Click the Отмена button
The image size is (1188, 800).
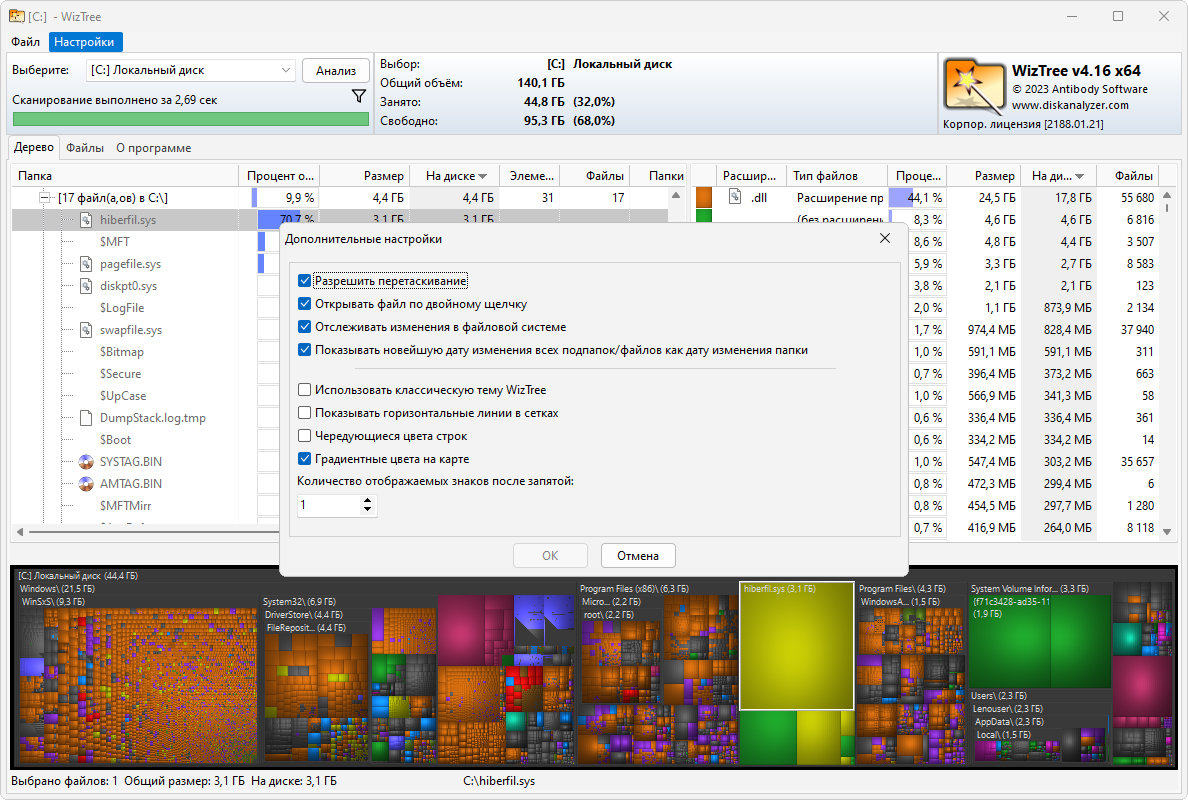[x=638, y=555]
